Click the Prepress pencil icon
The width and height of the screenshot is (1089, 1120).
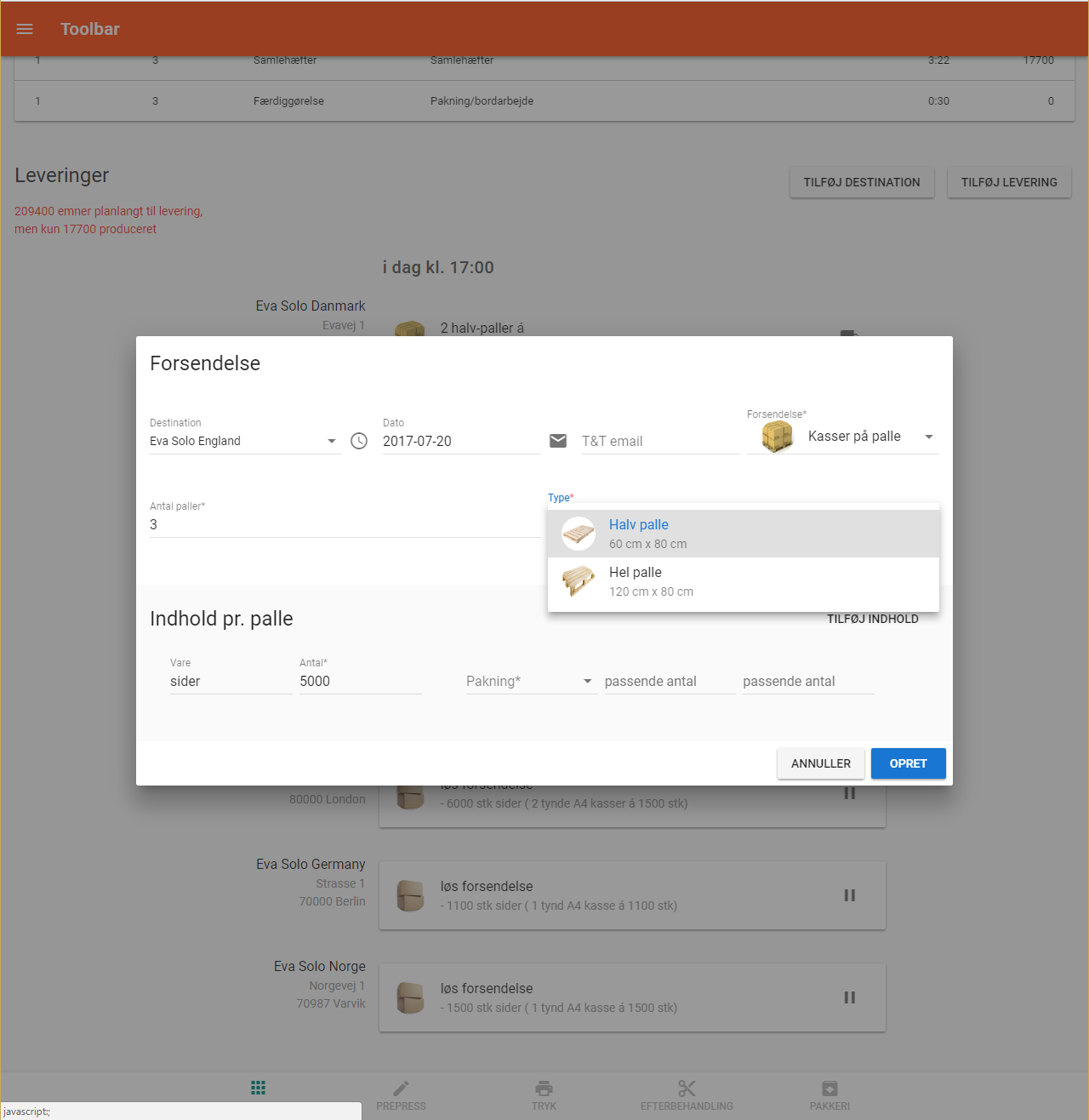pyautogui.click(x=401, y=1088)
